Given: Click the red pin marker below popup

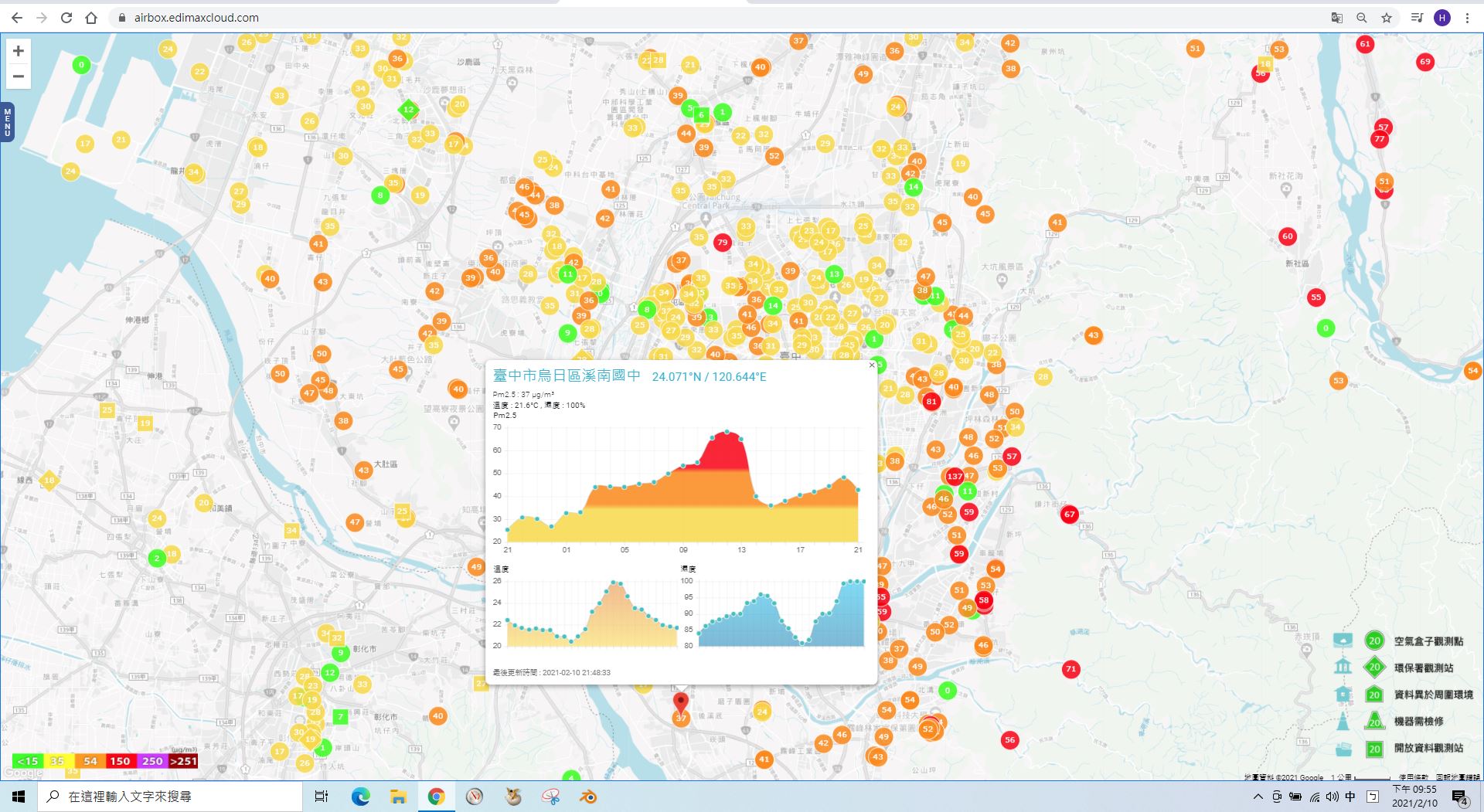Looking at the screenshot, I should pos(680,703).
